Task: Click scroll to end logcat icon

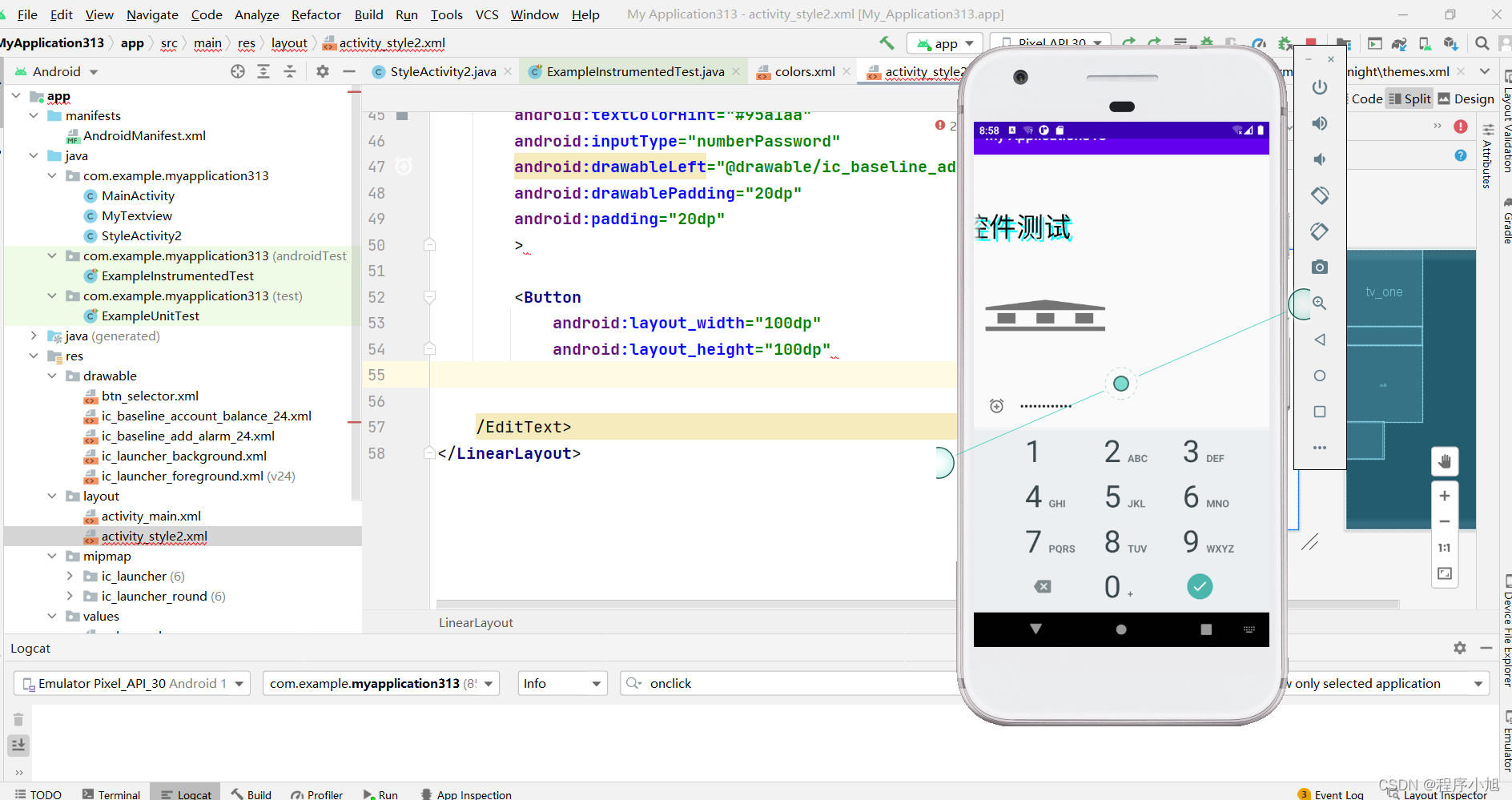Action: click(x=18, y=745)
